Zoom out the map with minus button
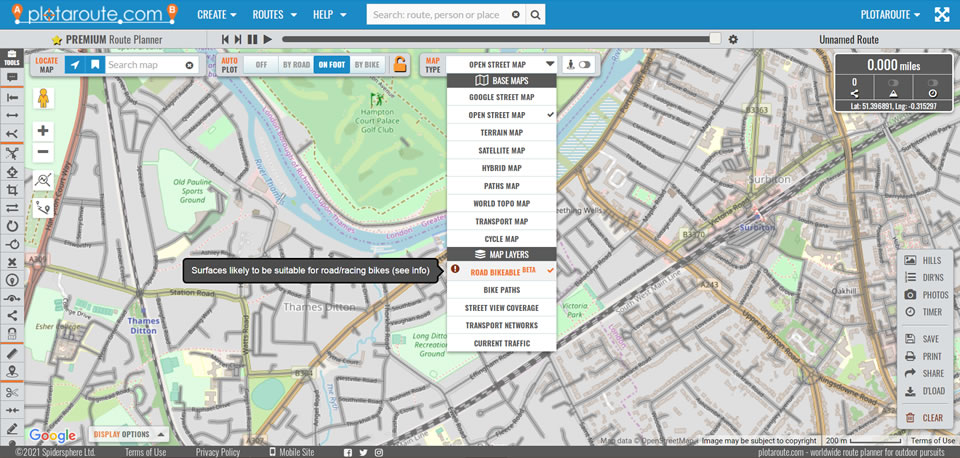Viewport: 960px width, 458px height. [43, 152]
